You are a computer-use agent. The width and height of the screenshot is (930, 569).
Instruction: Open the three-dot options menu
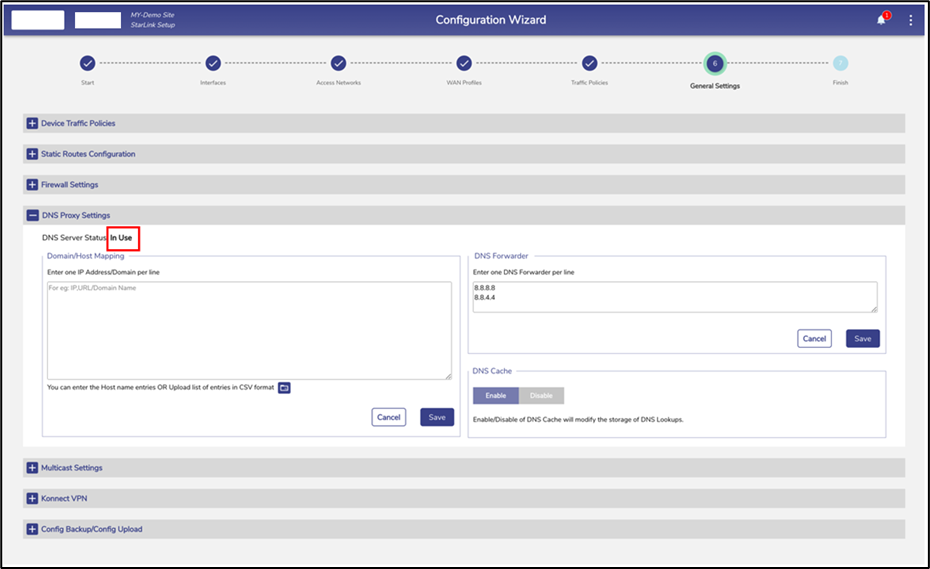910,20
